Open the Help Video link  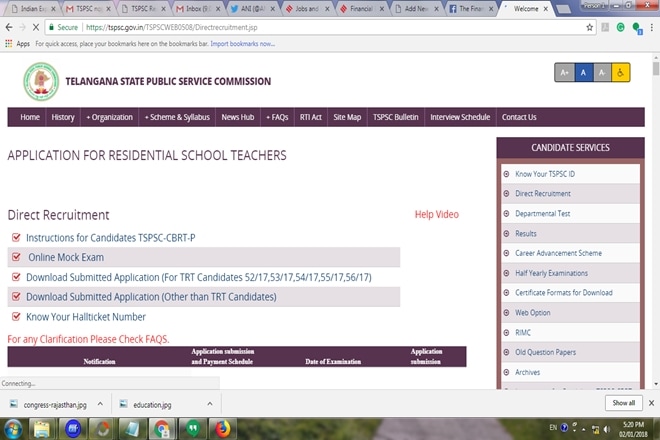point(436,215)
